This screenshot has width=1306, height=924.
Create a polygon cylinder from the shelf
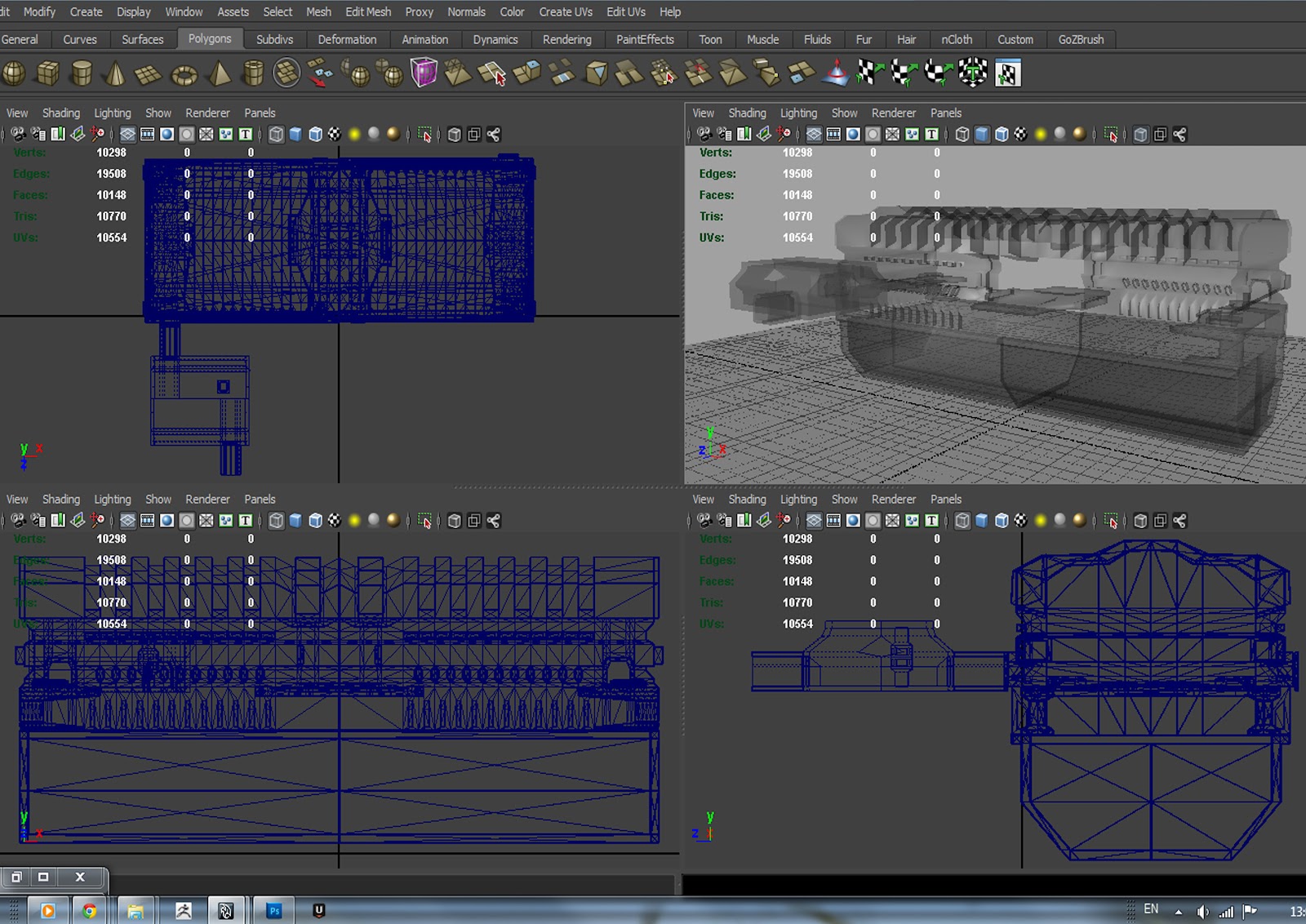tap(81, 73)
